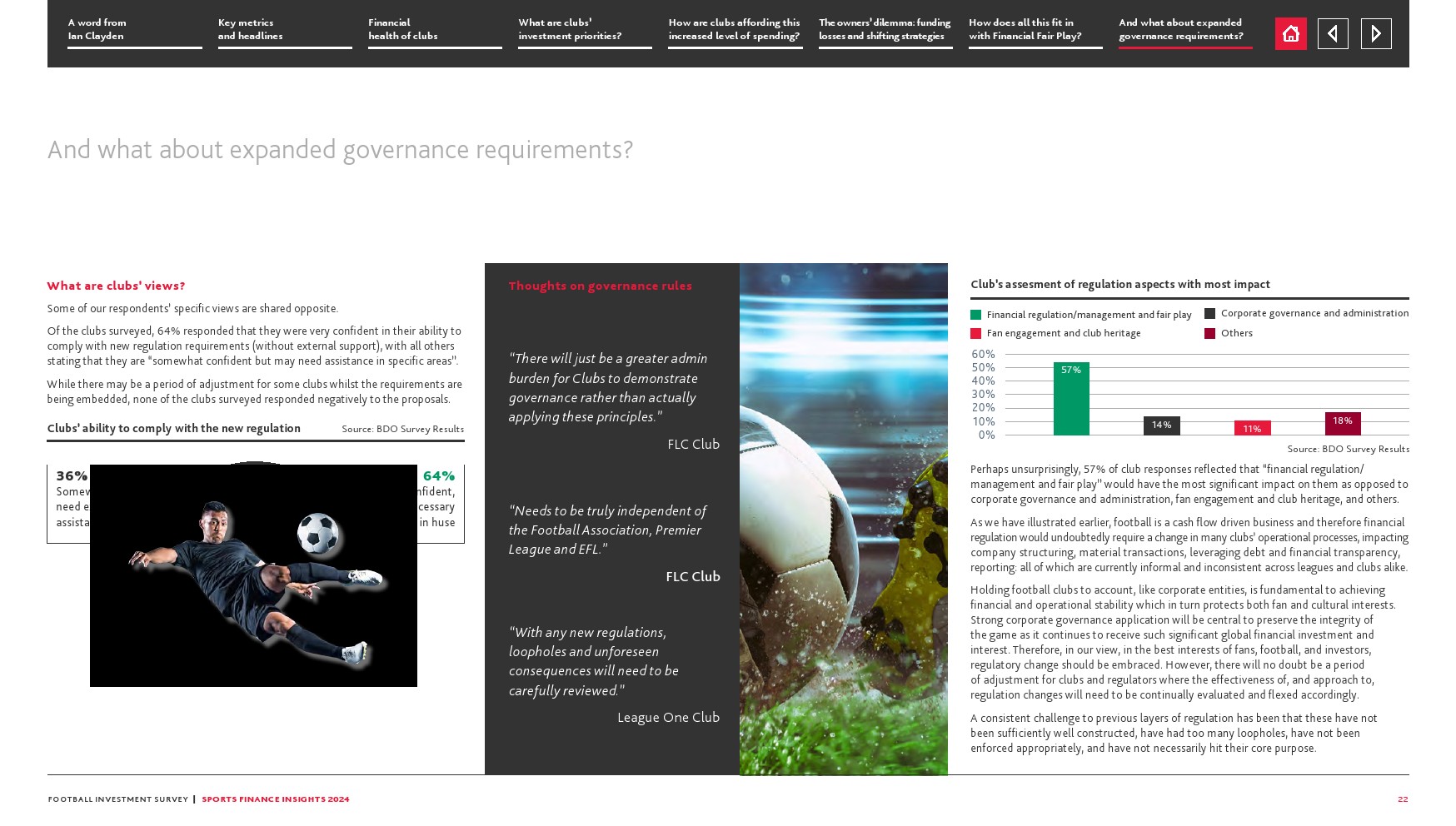Go to previous page arrow
The width and height of the screenshot is (1456, 826).
1333,34
